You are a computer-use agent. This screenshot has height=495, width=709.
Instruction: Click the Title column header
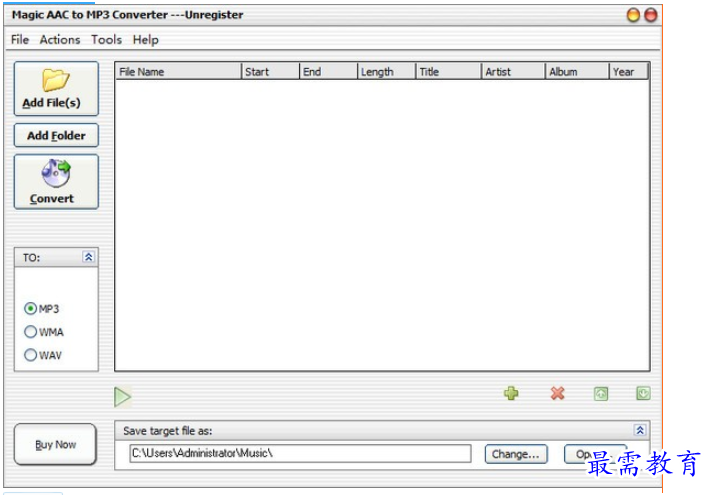pyautogui.click(x=448, y=72)
